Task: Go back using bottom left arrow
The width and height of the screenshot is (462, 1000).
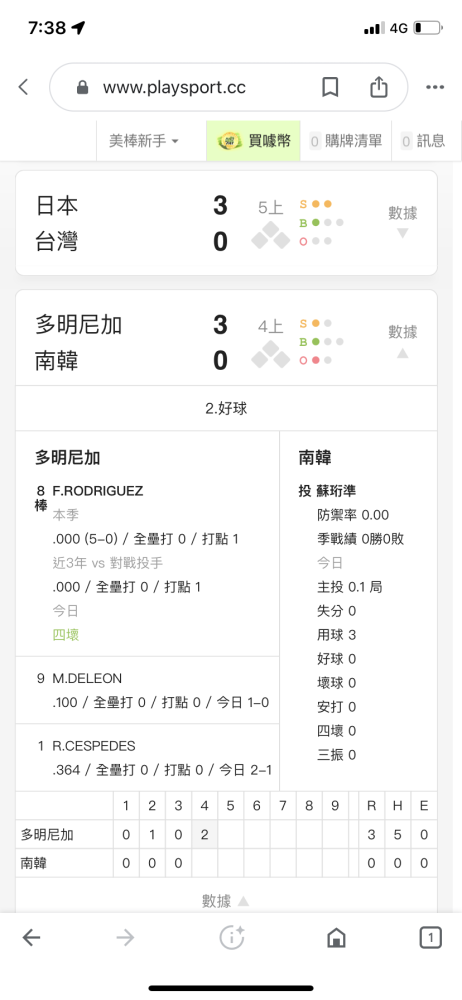Action: (x=31, y=937)
